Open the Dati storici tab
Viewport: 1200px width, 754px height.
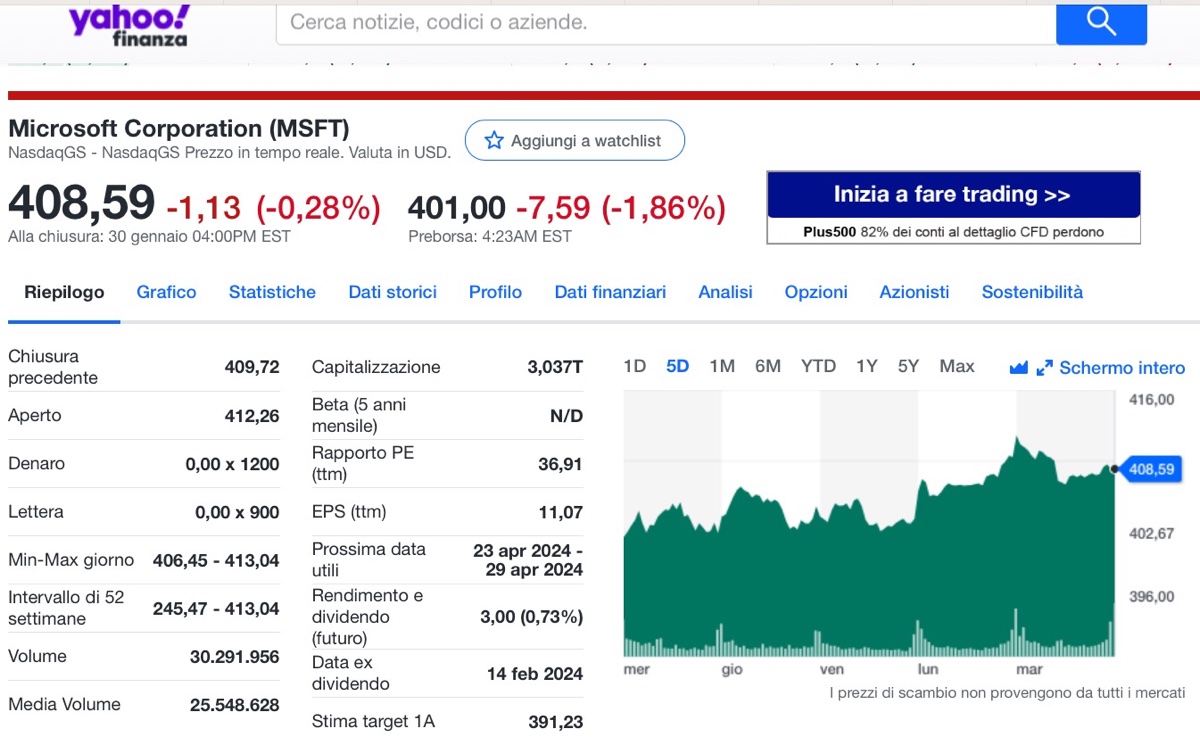pyautogui.click(x=392, y=292)
